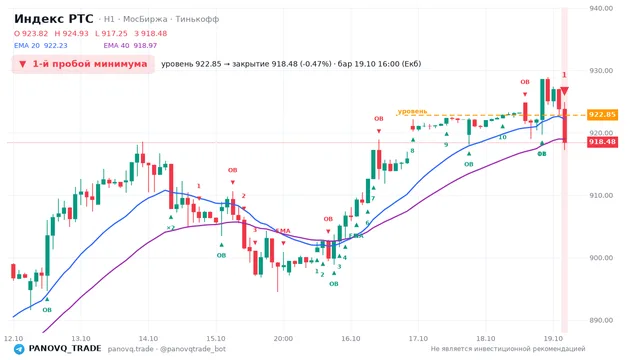The height and width of the screenshot is (360, 640).
Task: Open the @panovqtrade_bot link
Action: (193, 349)
